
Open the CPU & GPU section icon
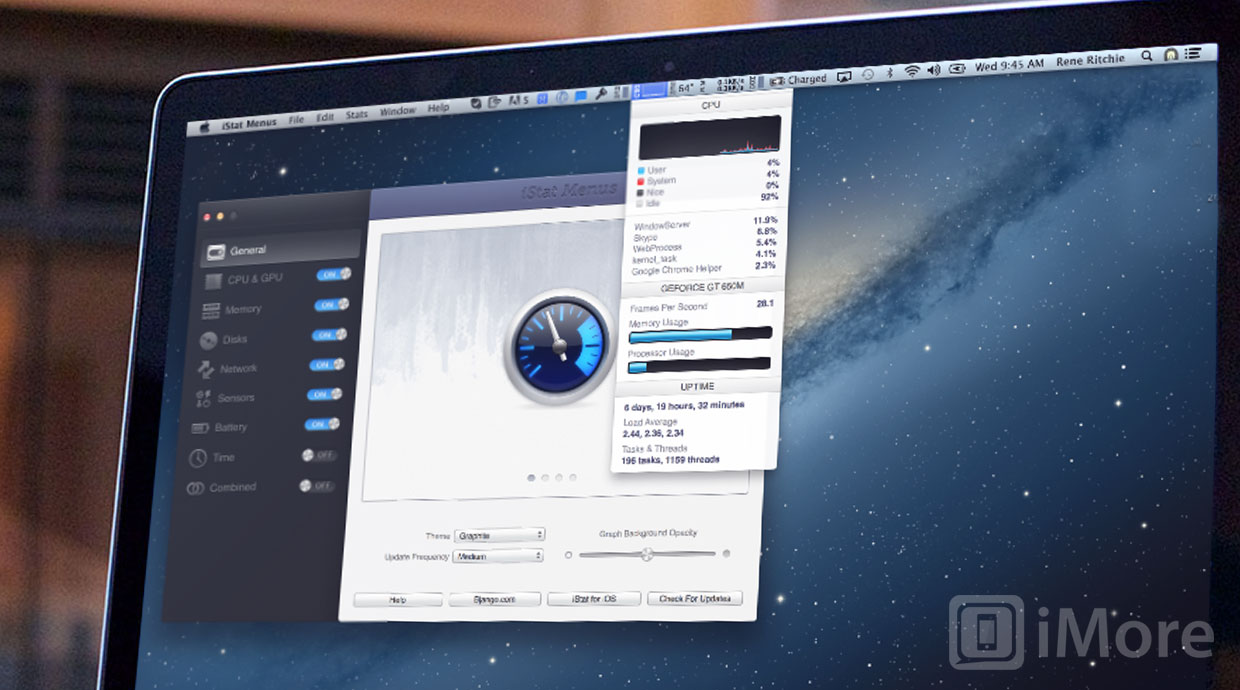click(213, 281)
